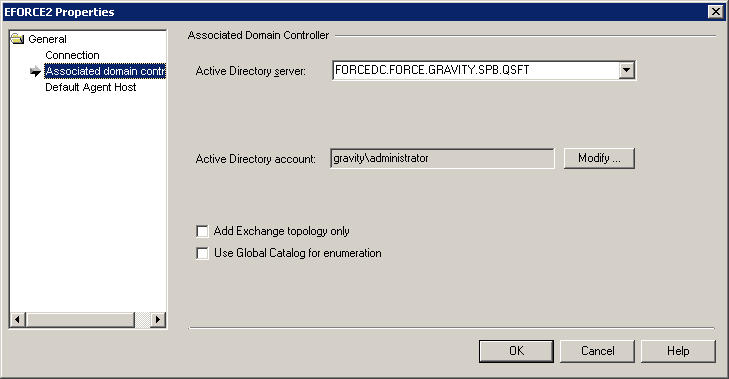Open Default Agent Host page
Image resolution: width=729 pixels, height=379 pixels.
tap(91, 87)
